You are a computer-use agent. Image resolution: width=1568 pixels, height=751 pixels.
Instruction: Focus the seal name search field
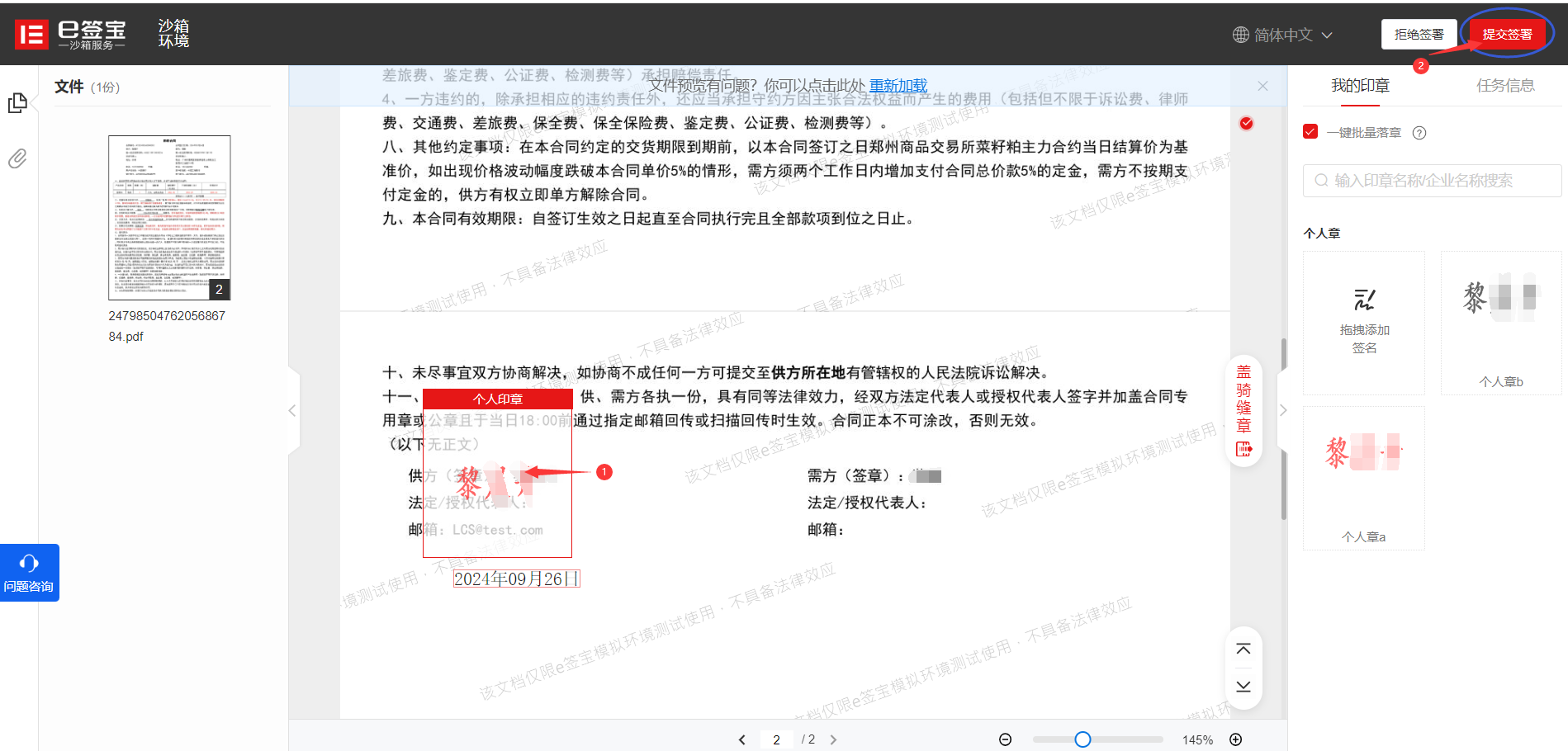click(x=1432, y=181)
